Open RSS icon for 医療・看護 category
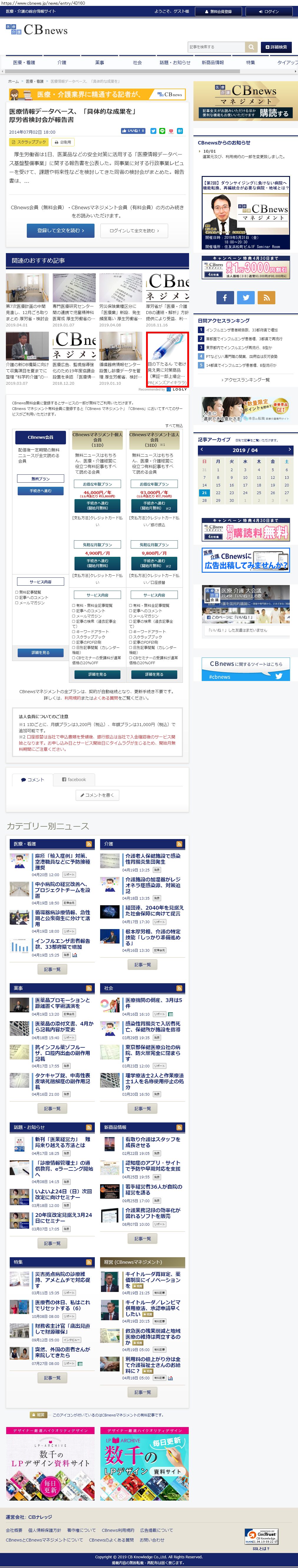 coord(89,844)
